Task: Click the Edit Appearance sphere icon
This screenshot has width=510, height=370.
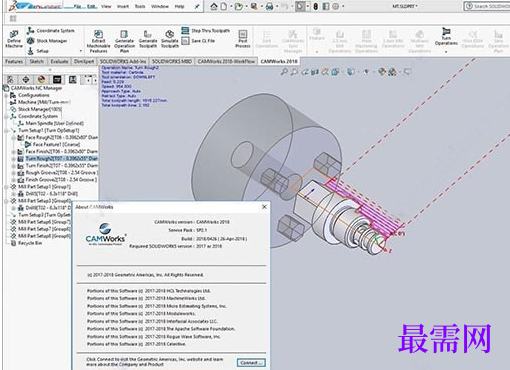Action: (x=382, y=72)
